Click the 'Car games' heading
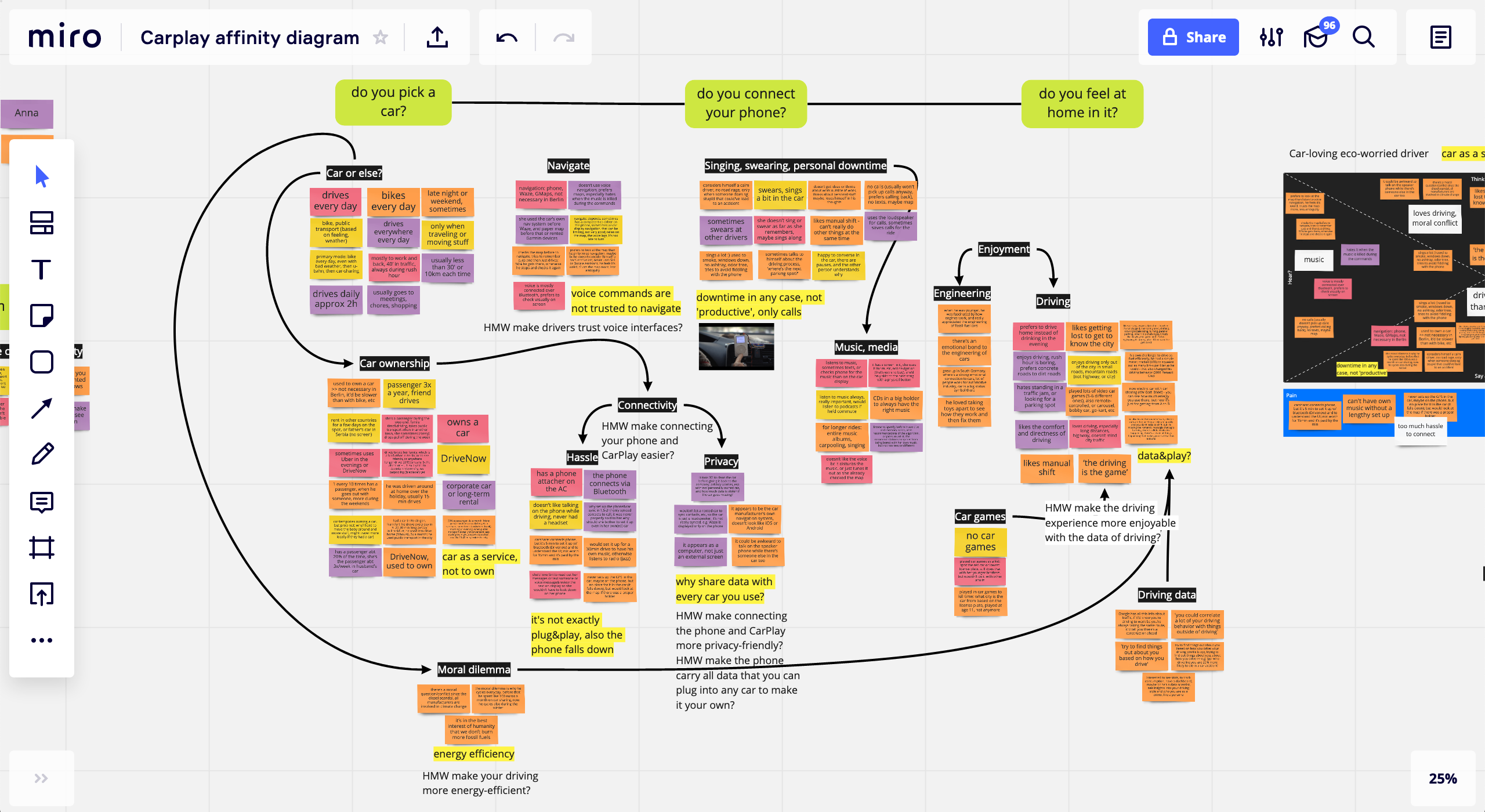Image resolution: width=1485 pixels, height=812 pixels. click(980, 517)
